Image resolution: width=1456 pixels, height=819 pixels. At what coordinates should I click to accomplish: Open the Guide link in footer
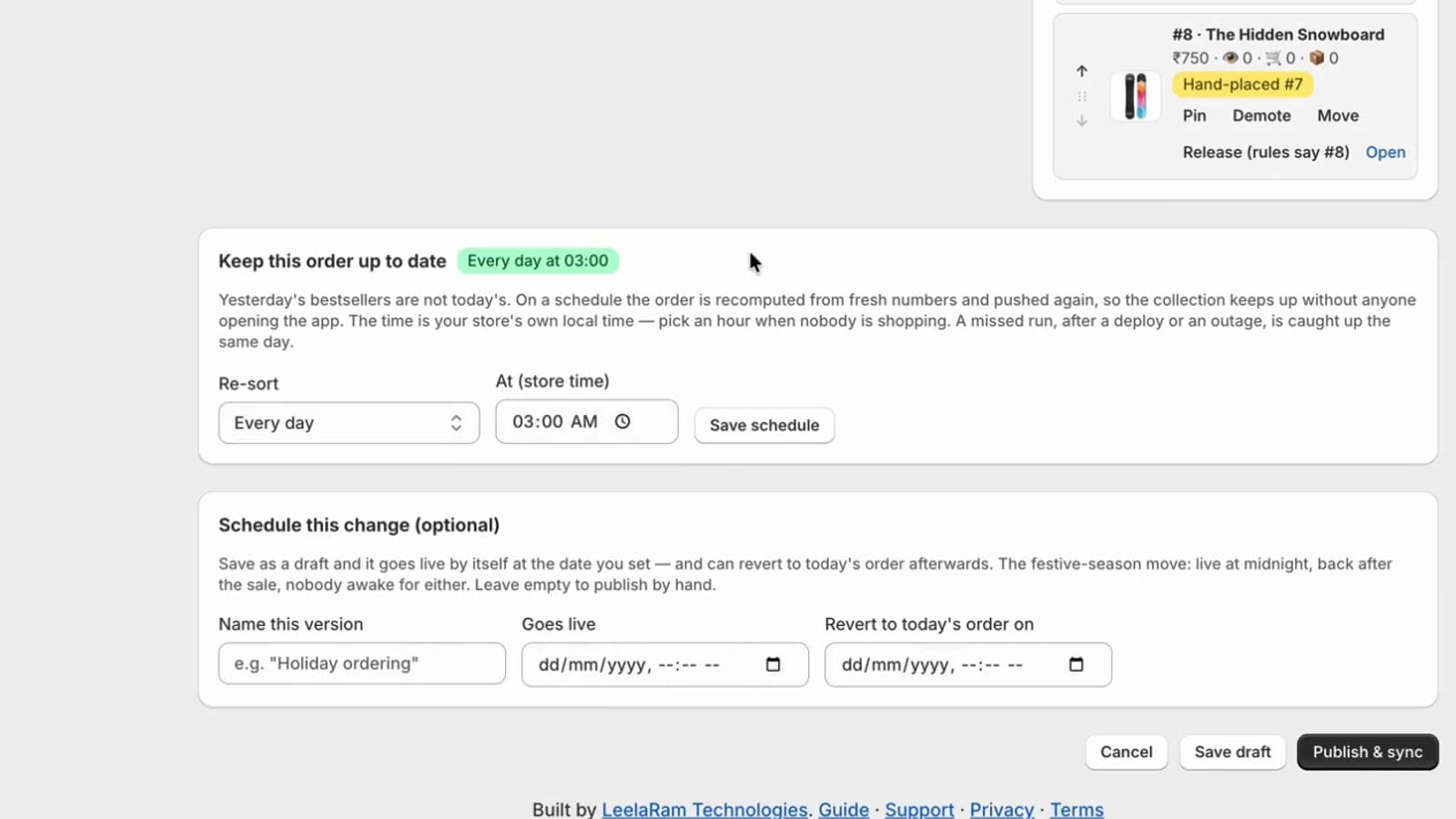tap(844, 809)
